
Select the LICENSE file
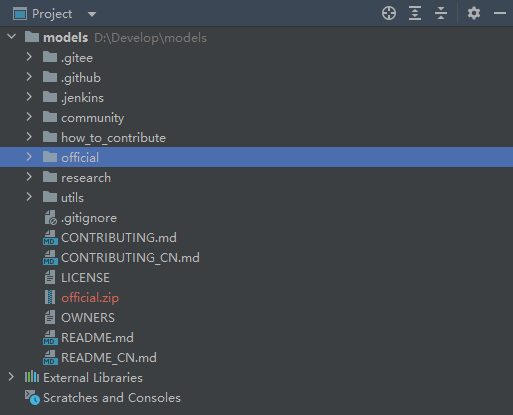(85, 278)
